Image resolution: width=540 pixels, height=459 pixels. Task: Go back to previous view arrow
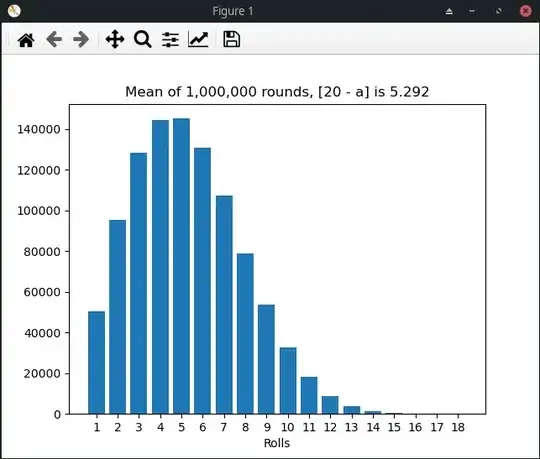(54, 39)
